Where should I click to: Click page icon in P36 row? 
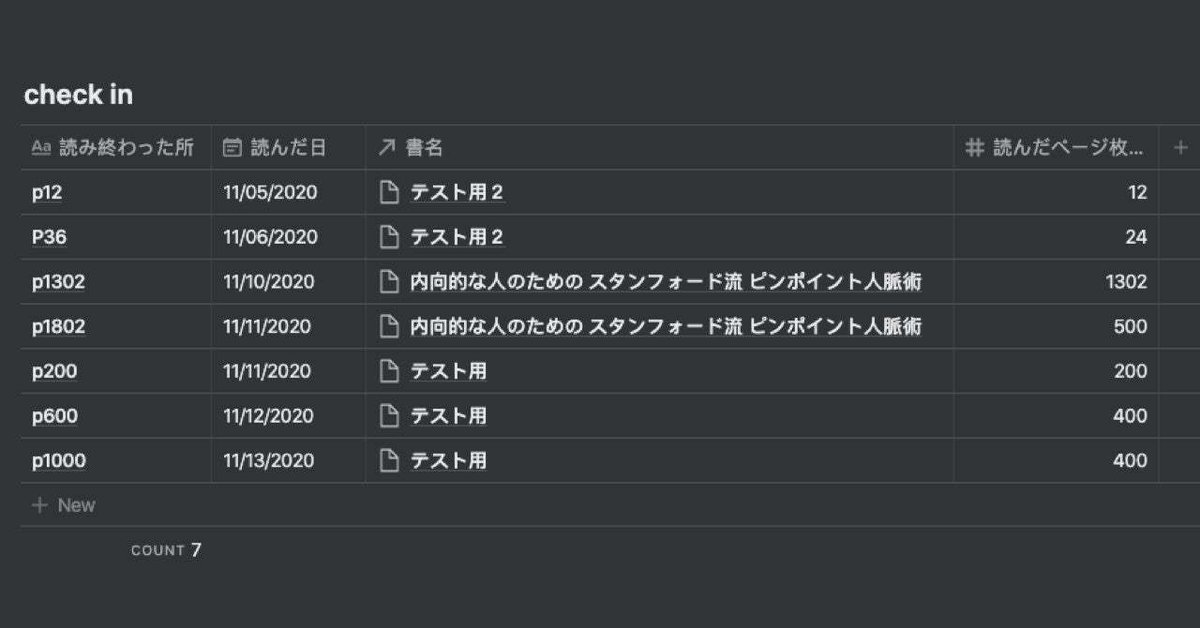tap(389, 238)
